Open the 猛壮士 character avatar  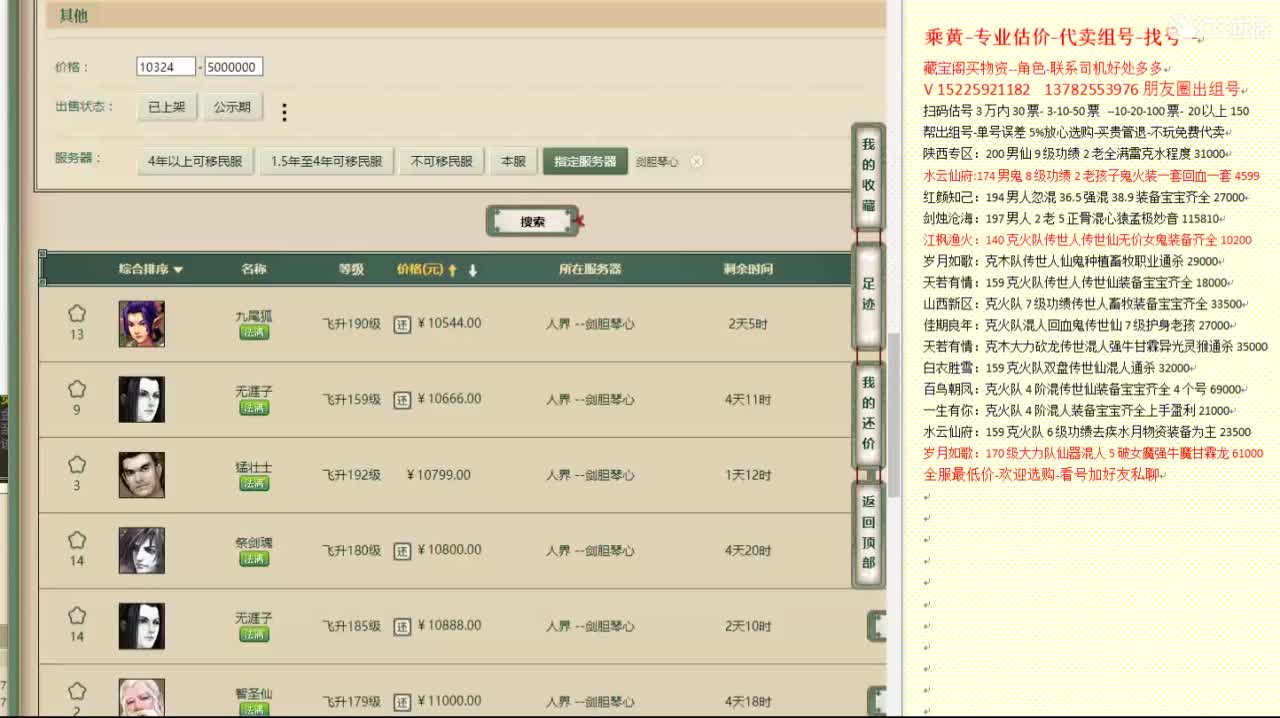click(142, 475)
